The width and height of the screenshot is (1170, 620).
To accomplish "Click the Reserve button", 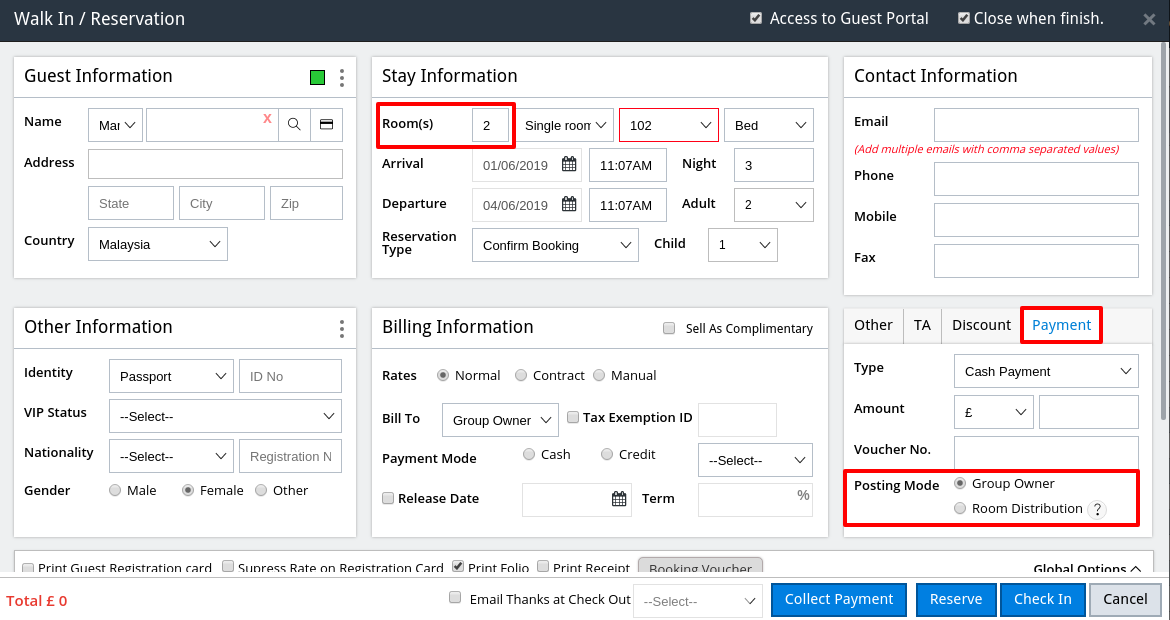I will click(956, 600).
